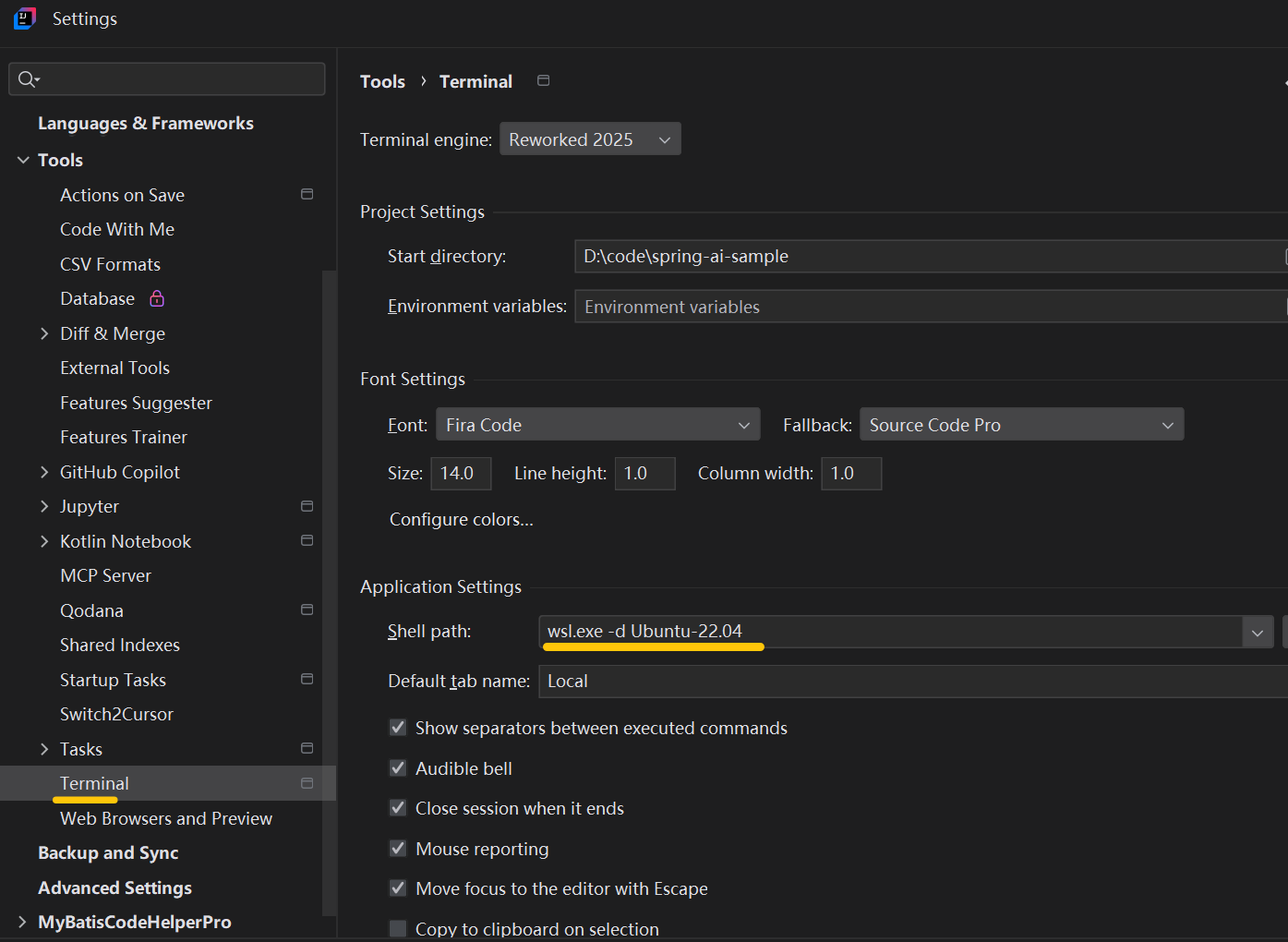This screenshot has height=942, width=1288.
Task: Click the JetBrains app icon in title bar
Action: (25, 18)
